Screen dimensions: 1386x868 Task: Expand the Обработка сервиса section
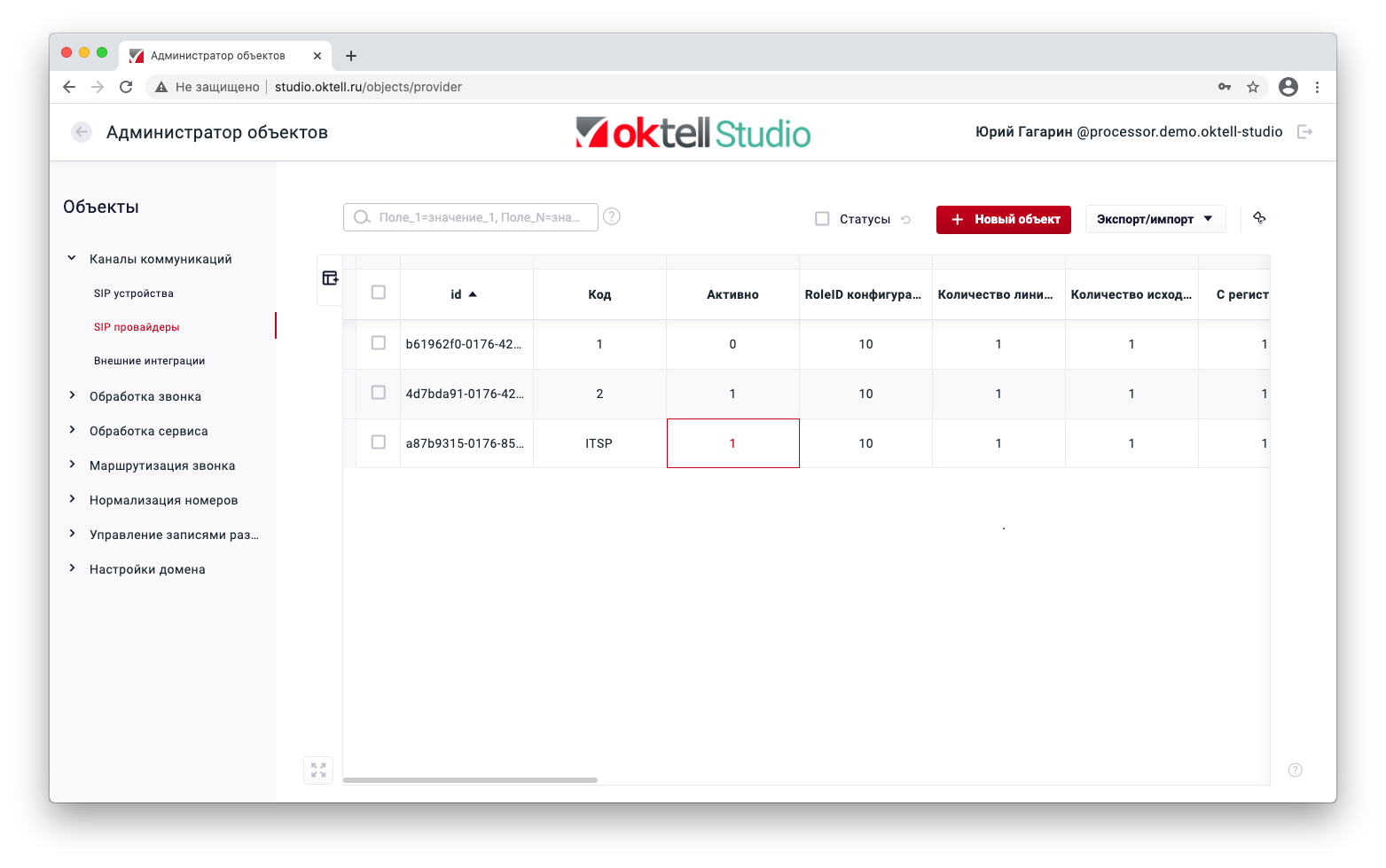coord(72,430)
